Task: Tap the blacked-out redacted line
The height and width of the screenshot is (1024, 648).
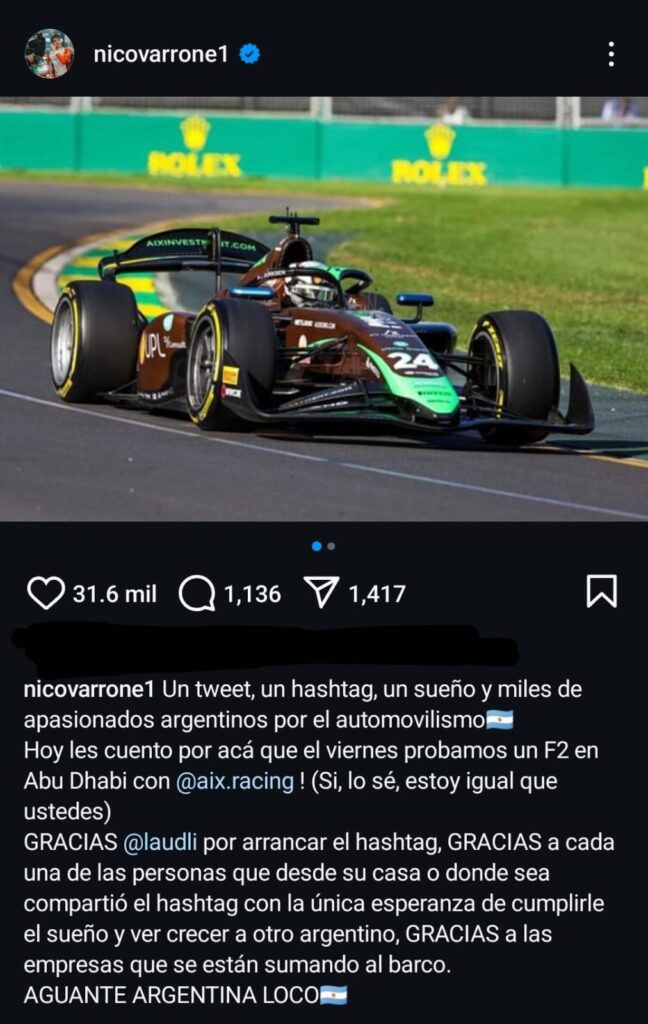Action: [265, 648]
